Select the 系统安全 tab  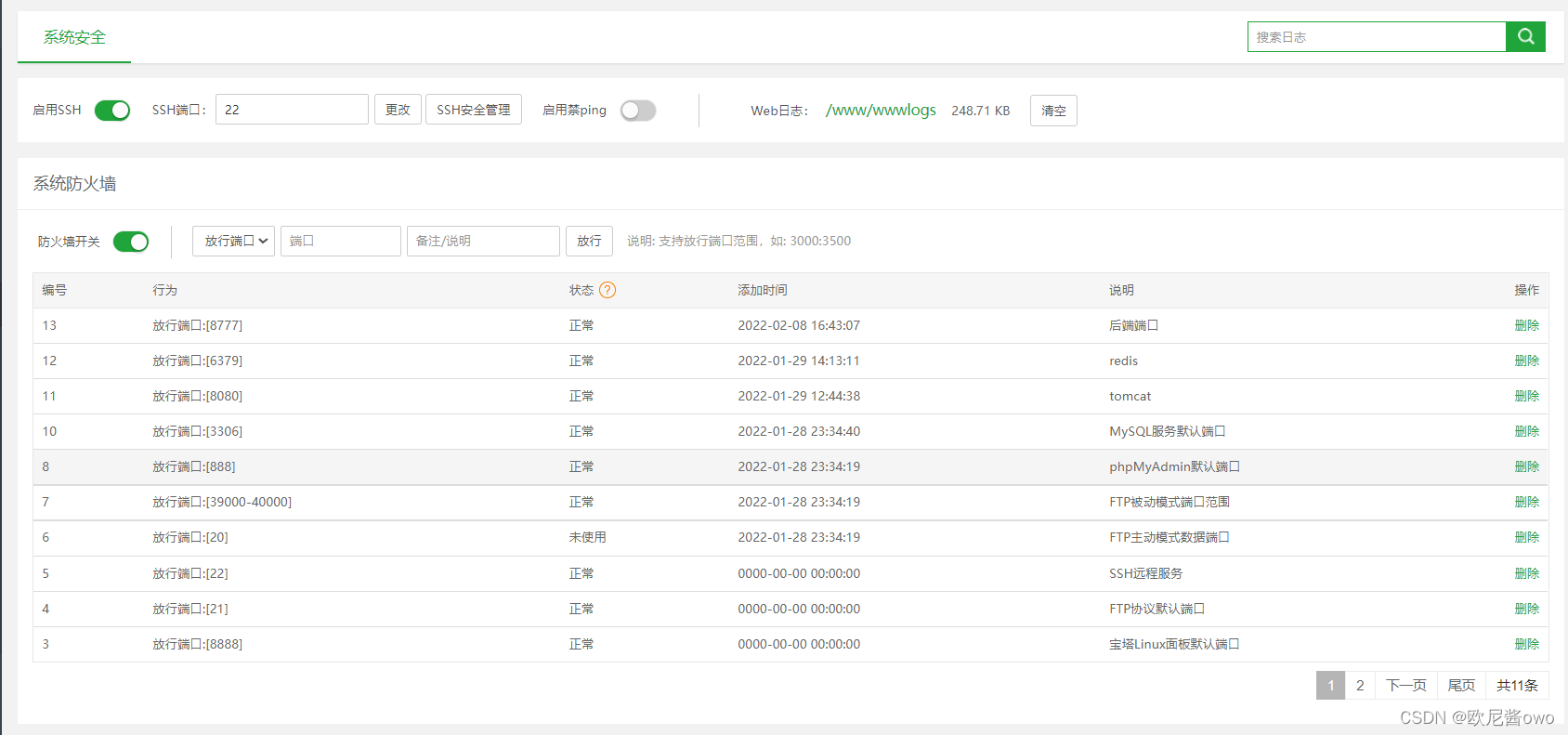click(74, 37)
